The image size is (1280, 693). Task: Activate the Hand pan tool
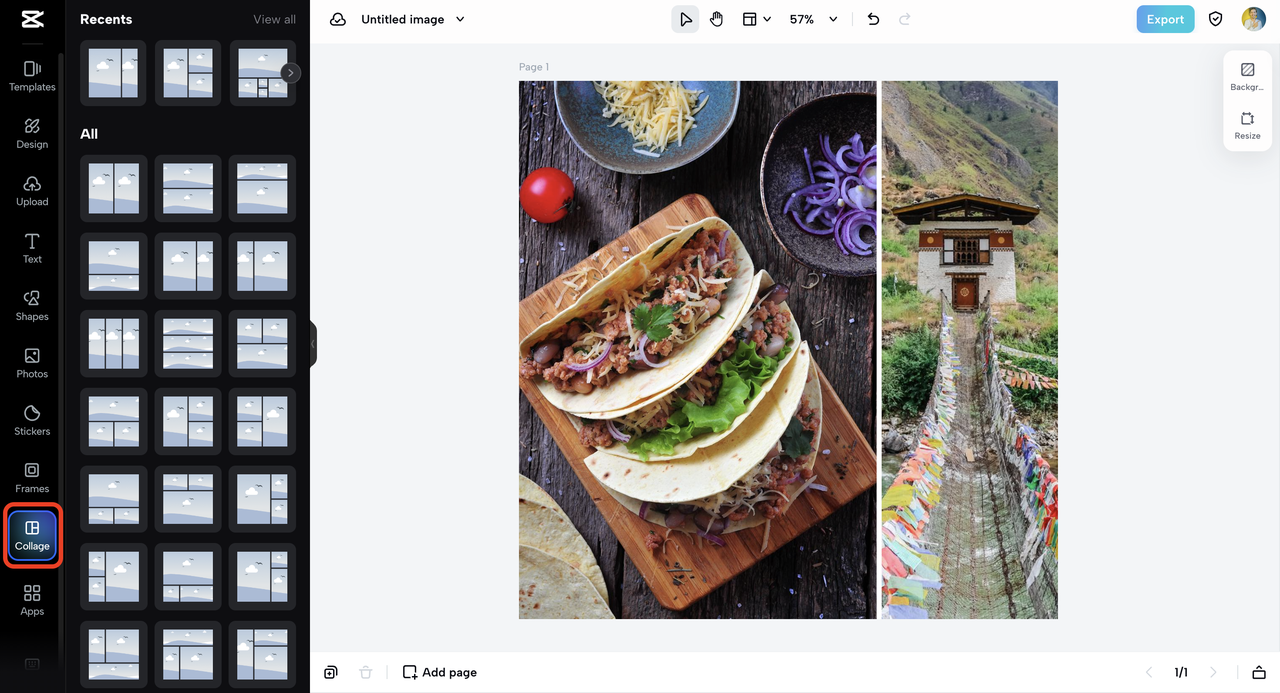pos(717,19)
